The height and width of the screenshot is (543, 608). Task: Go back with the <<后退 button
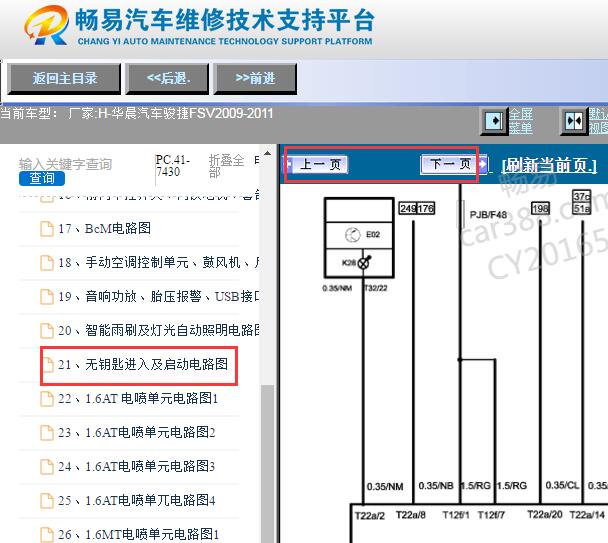pos(168,79)
